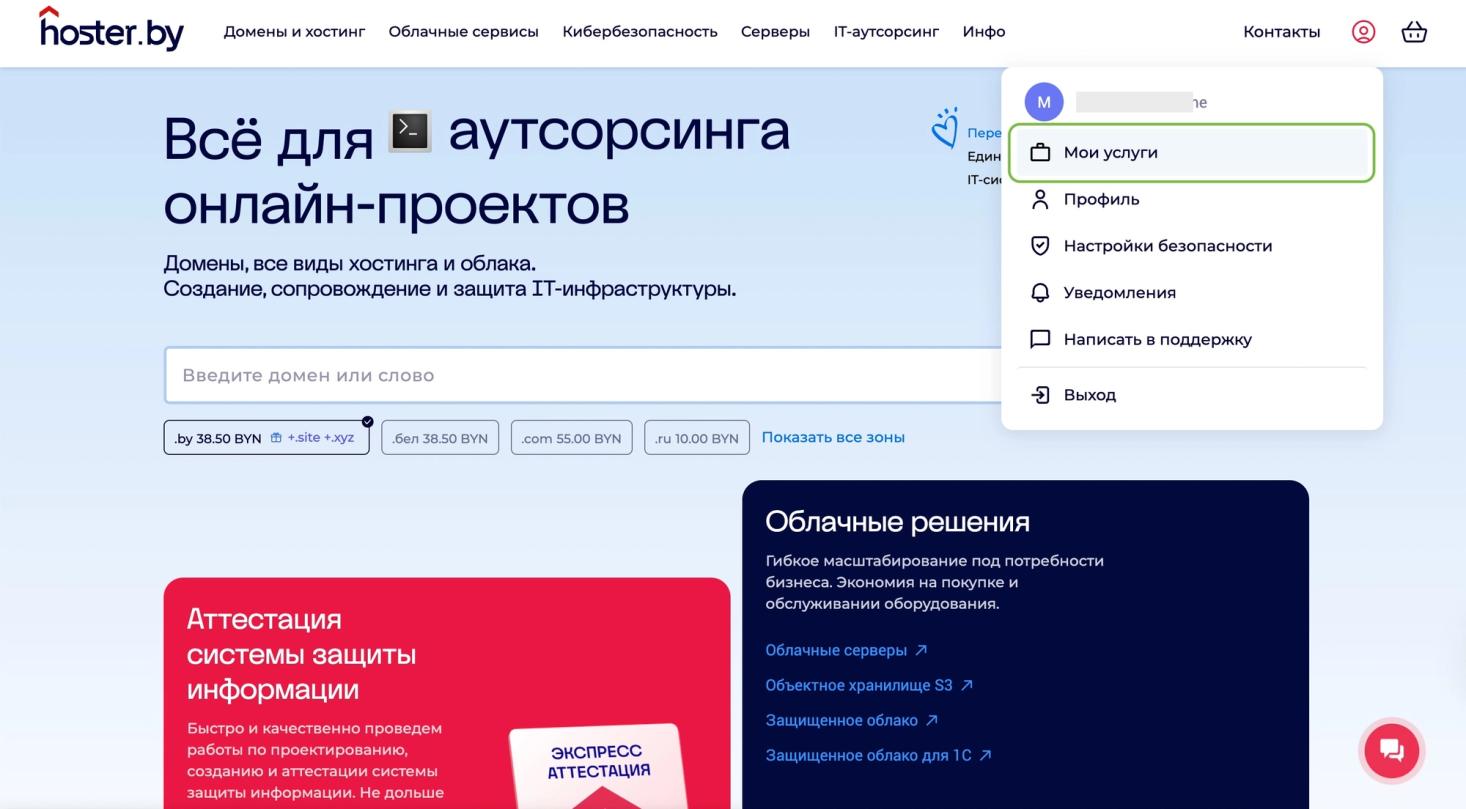Click the arrow icon next to Облачные серверы

click(921, 650)
